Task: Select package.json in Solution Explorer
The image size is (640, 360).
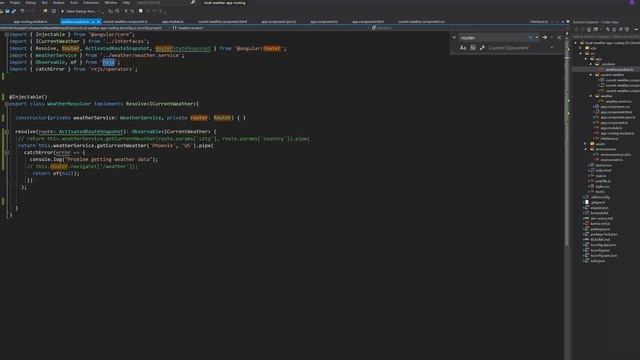Action: 600,229
